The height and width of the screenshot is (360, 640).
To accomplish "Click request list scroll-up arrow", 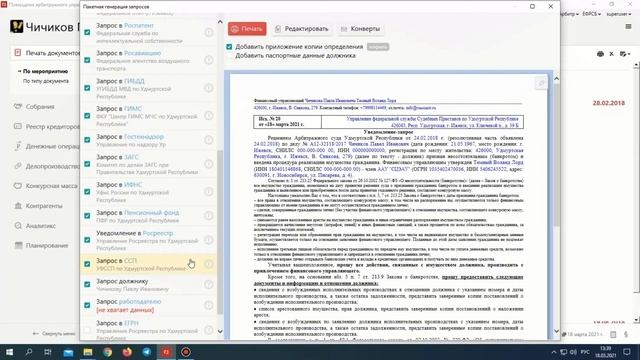I will pos(220,22).
